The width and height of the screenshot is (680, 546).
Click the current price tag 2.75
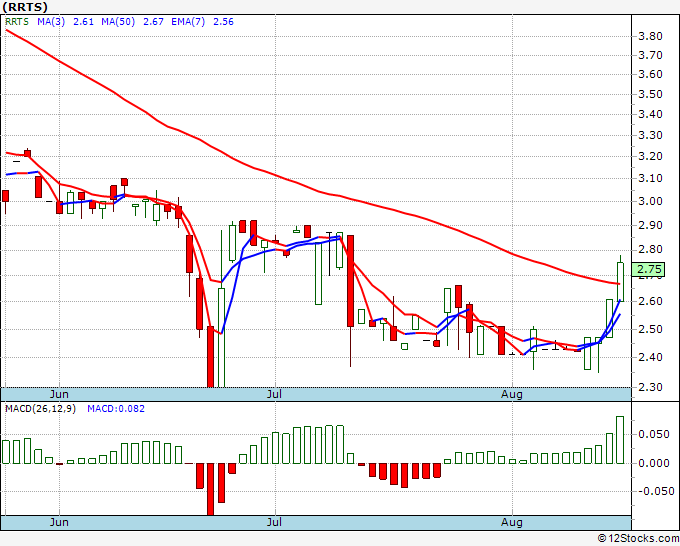tap(649, 269)
